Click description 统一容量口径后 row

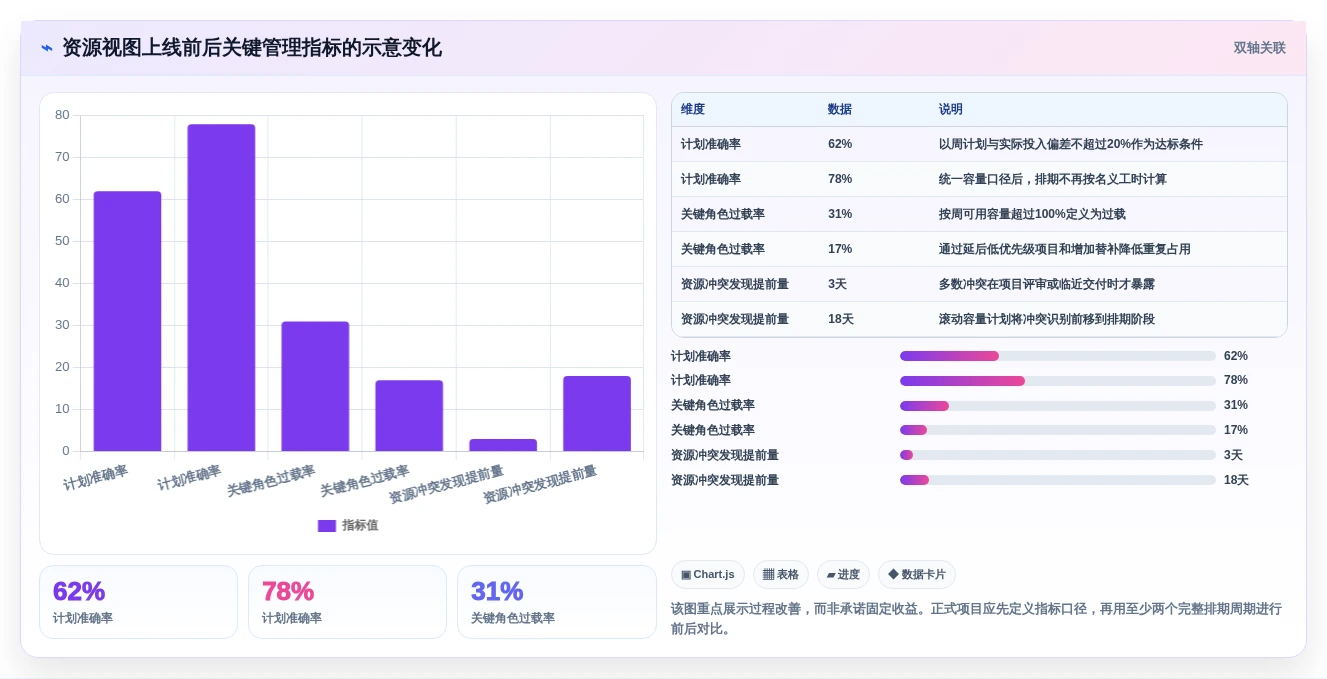1053,179
